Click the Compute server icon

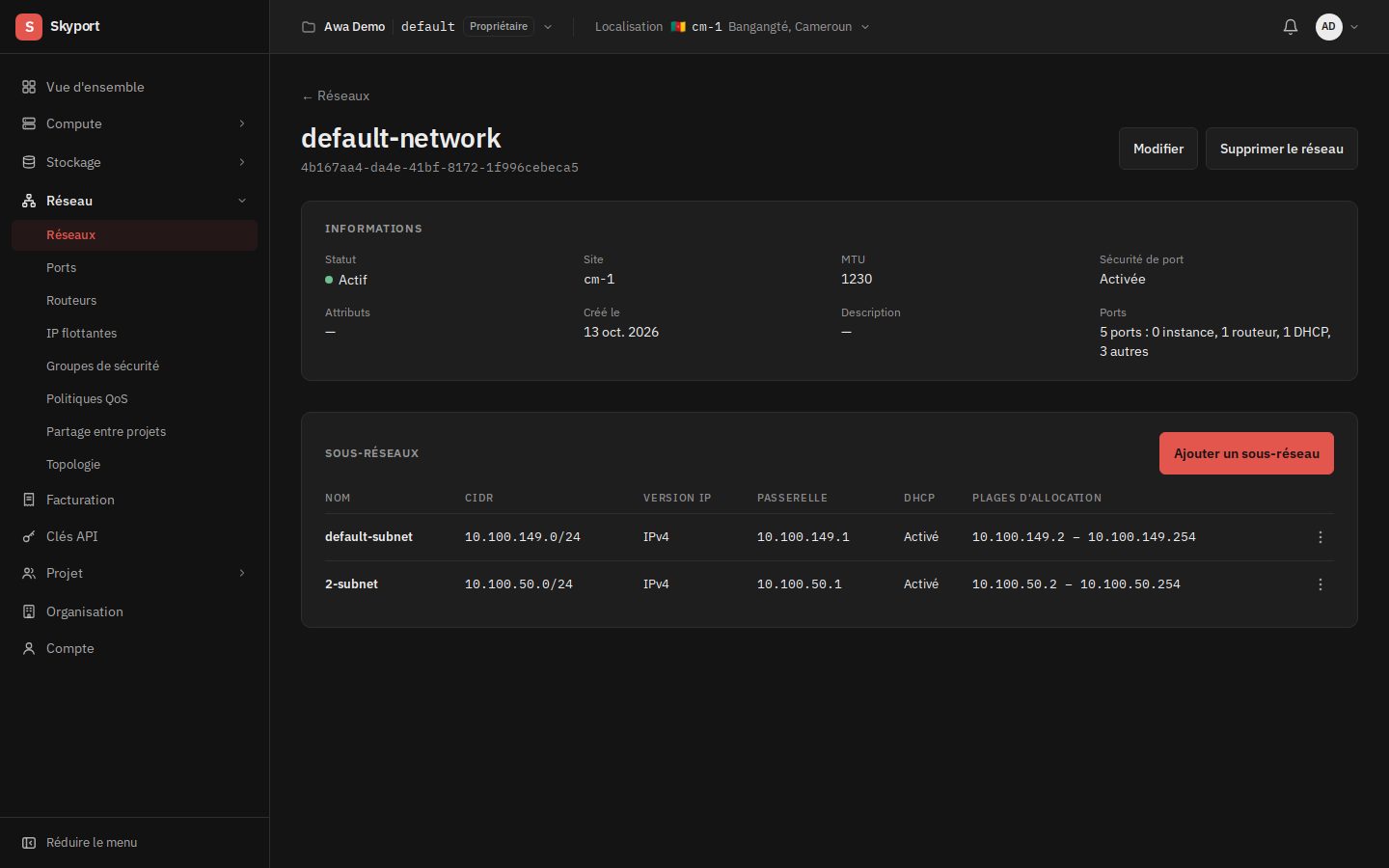(x=29, y=123)
